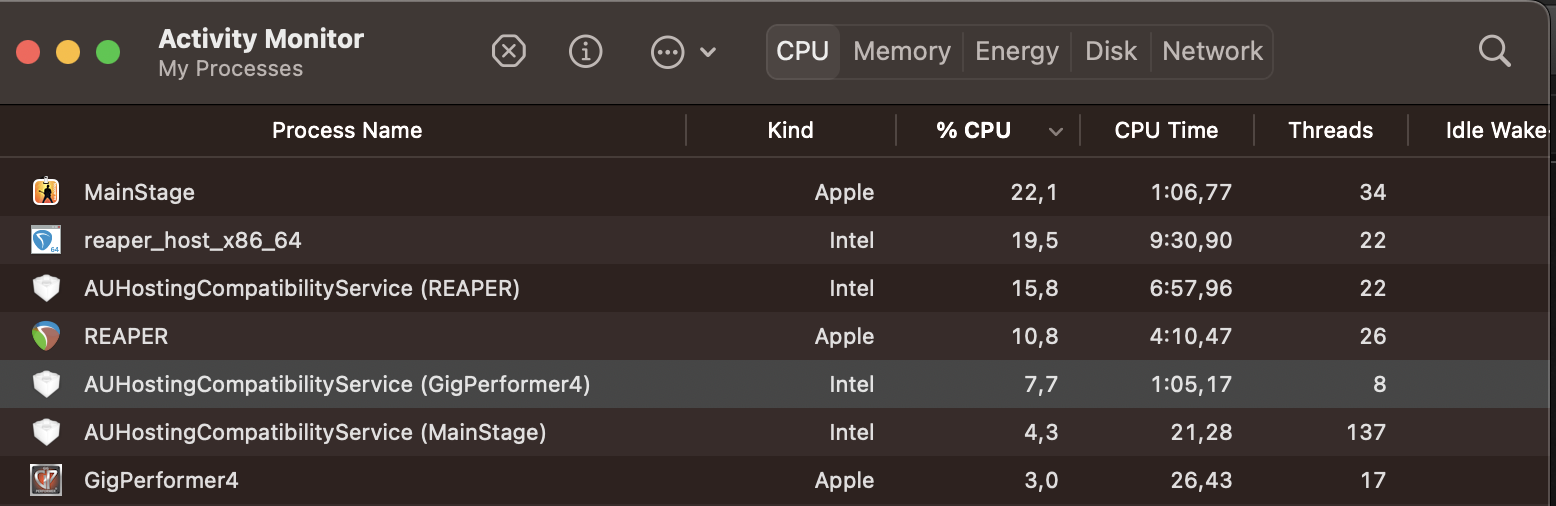Select the reaper_host_x86_64 process icon
The height and width of the screenshot is (506, 1556).
coord(46,240)
